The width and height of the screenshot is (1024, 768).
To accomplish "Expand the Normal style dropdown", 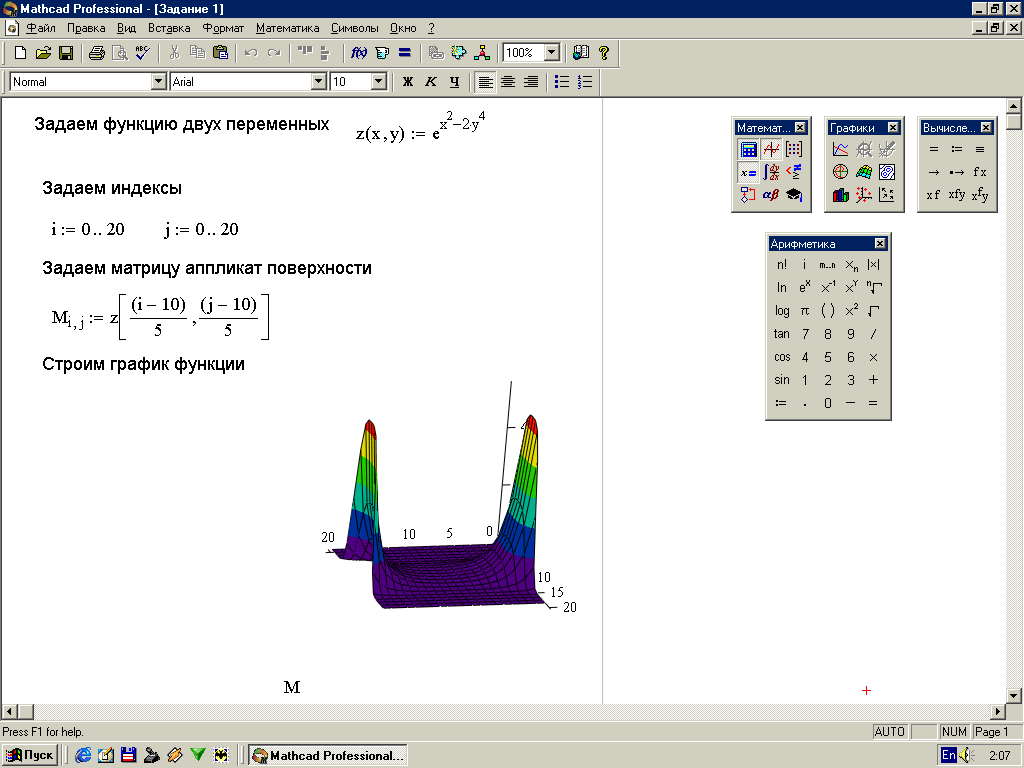I will 158,82.
